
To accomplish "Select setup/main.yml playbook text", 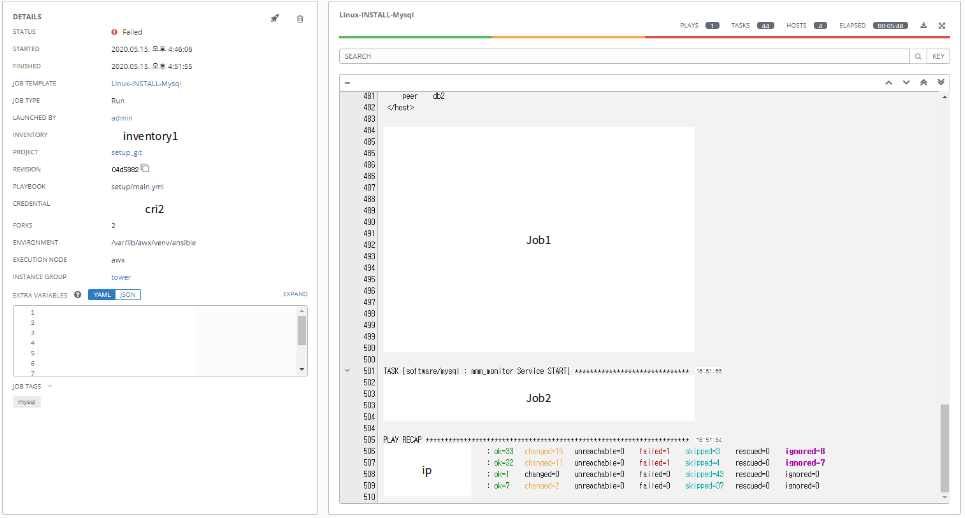I will [137, 186].
